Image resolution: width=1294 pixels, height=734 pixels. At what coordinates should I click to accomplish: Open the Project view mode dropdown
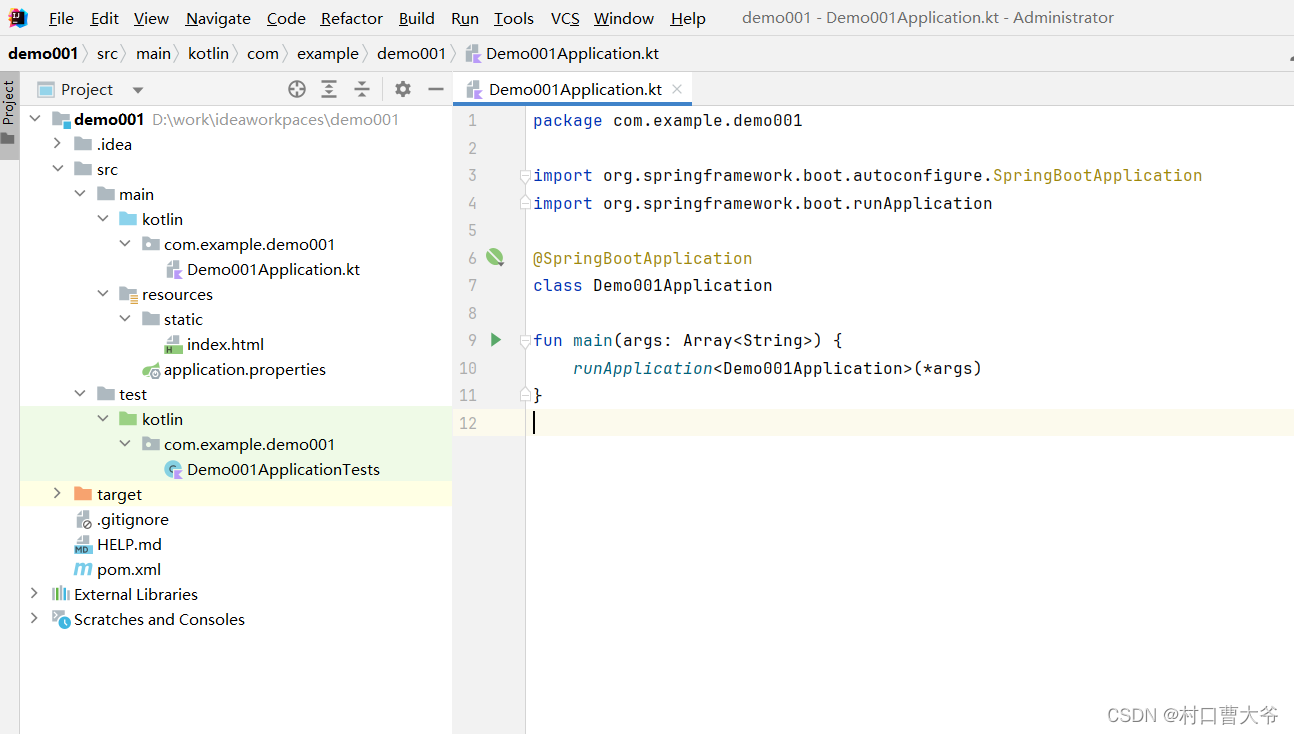coord(137,89)
